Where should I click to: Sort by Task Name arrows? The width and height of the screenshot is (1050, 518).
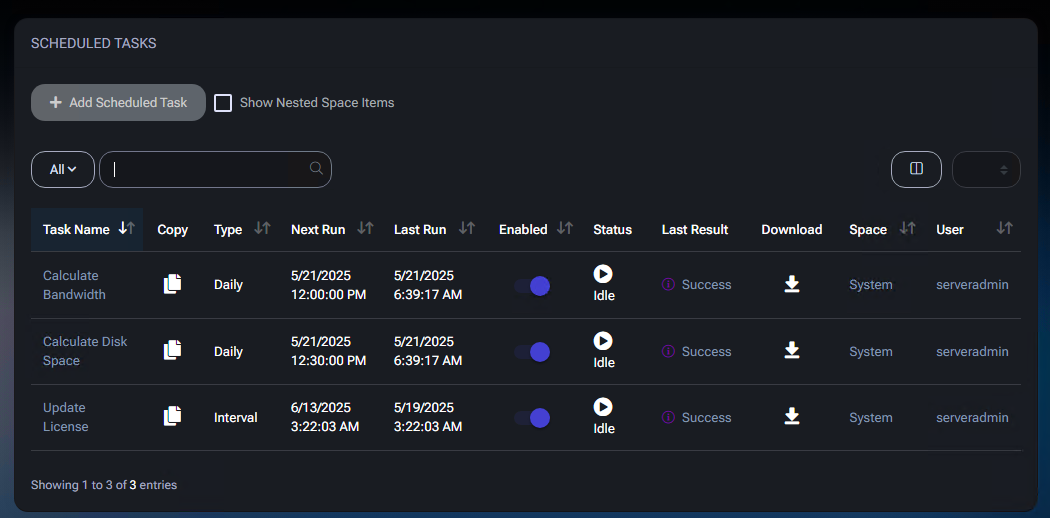(x=127, y=229)
